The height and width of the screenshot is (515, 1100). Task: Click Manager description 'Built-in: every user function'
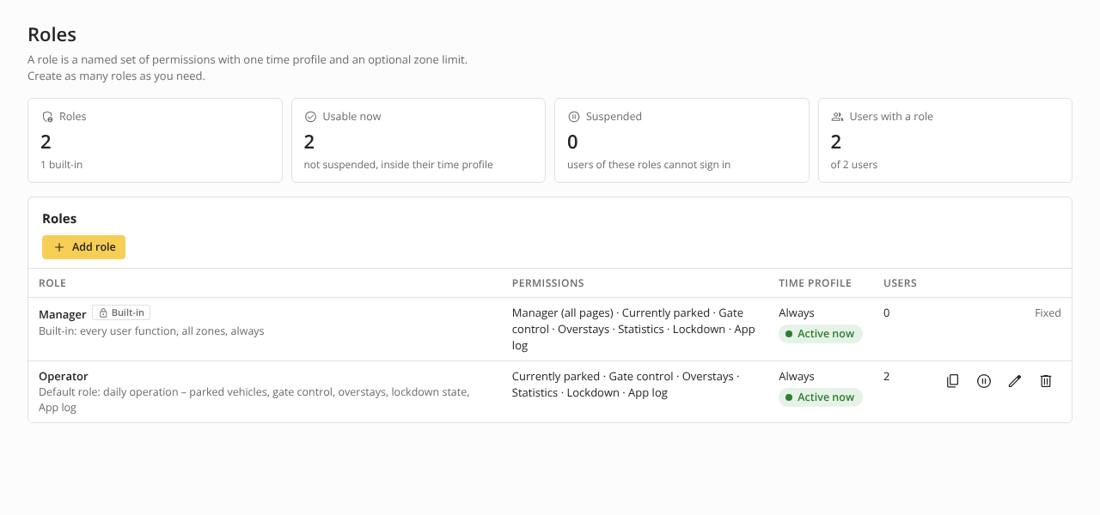coord(152,331)
